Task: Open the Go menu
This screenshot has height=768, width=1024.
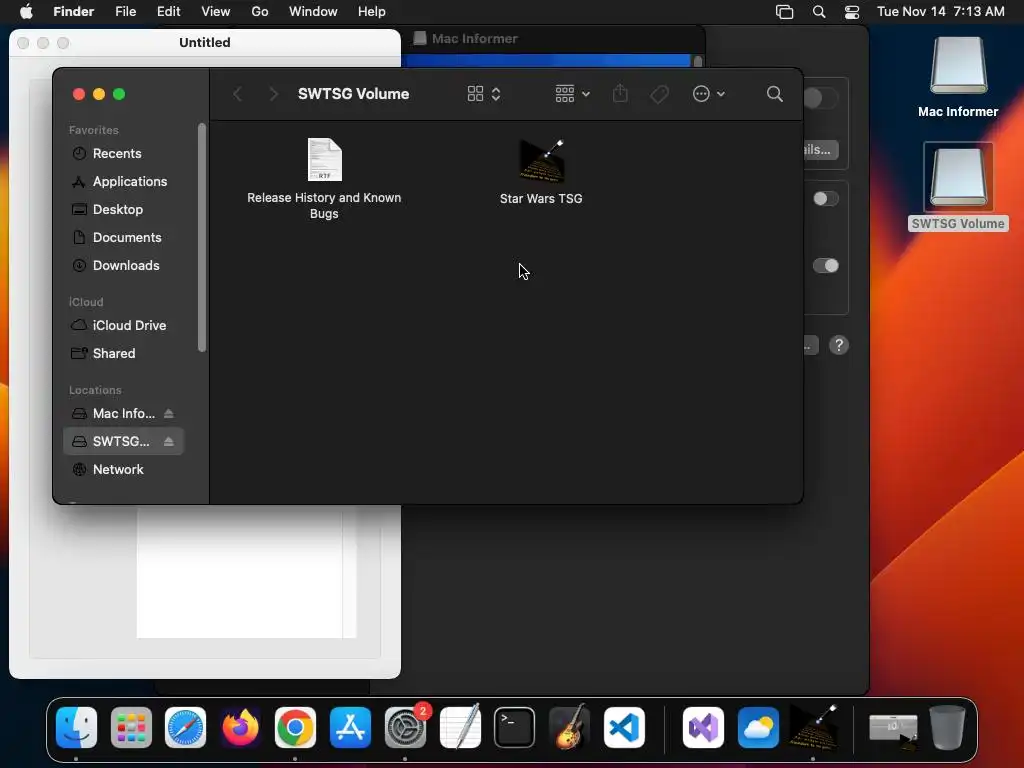Action: pos(260,12)
